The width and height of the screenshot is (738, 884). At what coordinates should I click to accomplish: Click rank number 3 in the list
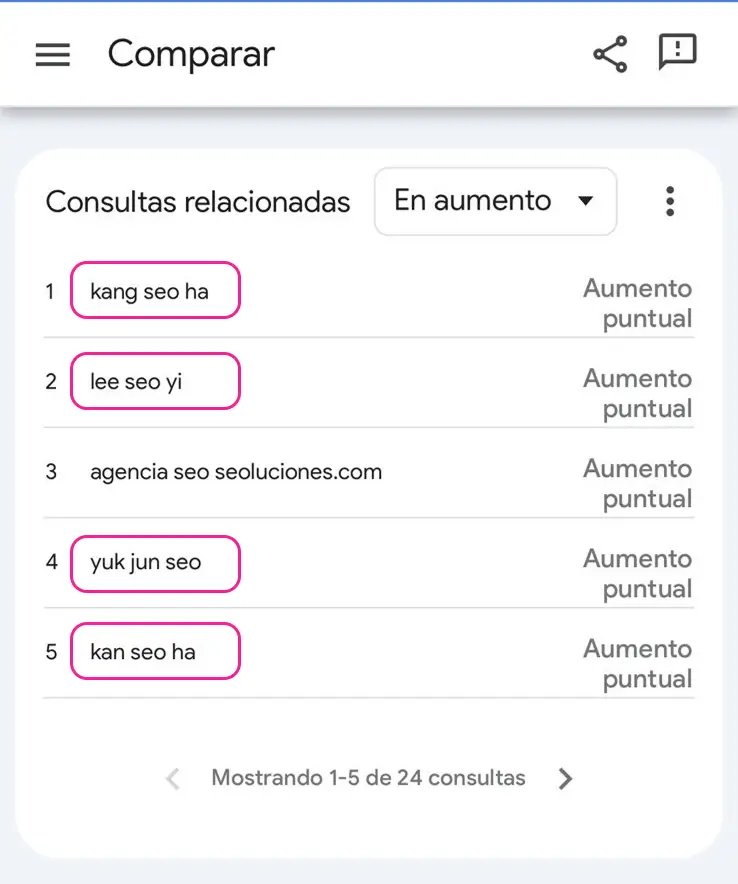coord(51,472)
